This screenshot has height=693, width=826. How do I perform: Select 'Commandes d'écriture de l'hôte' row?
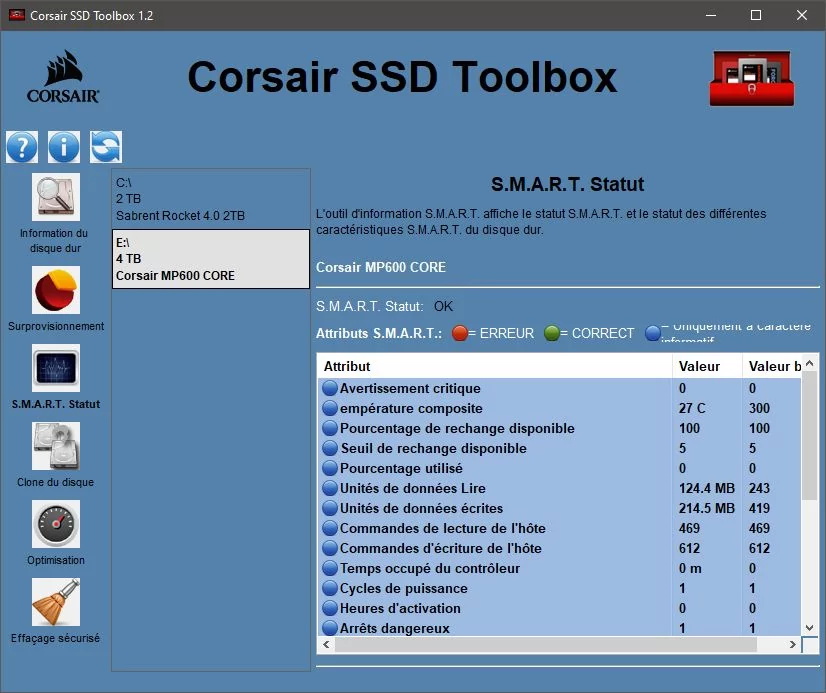tap(559, 548)
